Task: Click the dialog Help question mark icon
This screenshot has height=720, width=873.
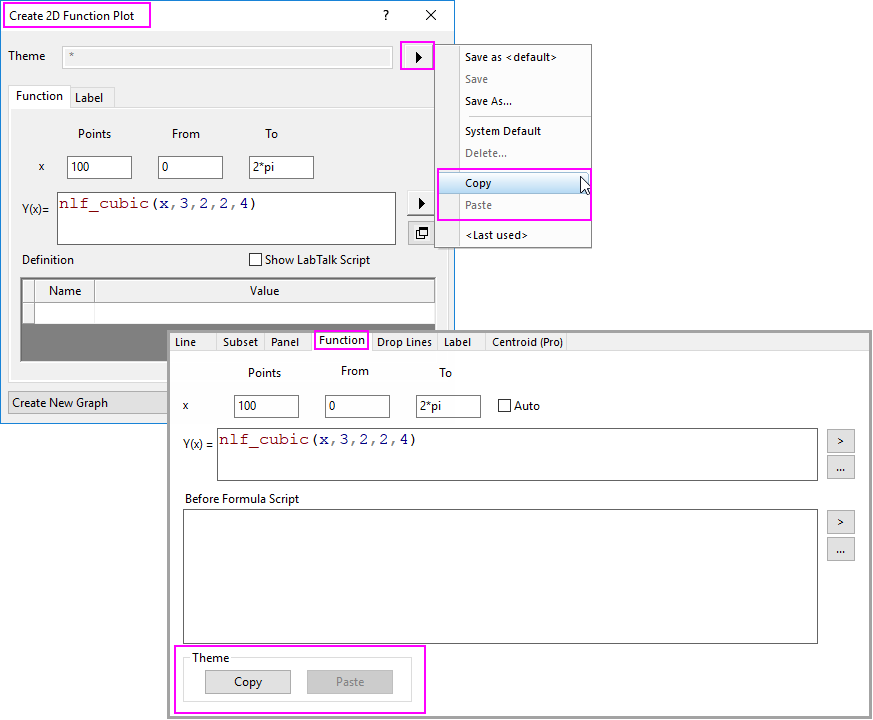Action: (x=385, y=15)
